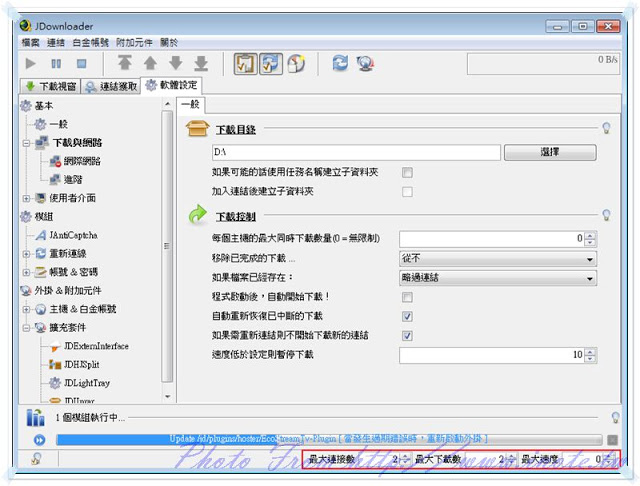The image size is (640, 486).
Task: Click the premium stopwatch toolbar icon
Action: (297, 63)
